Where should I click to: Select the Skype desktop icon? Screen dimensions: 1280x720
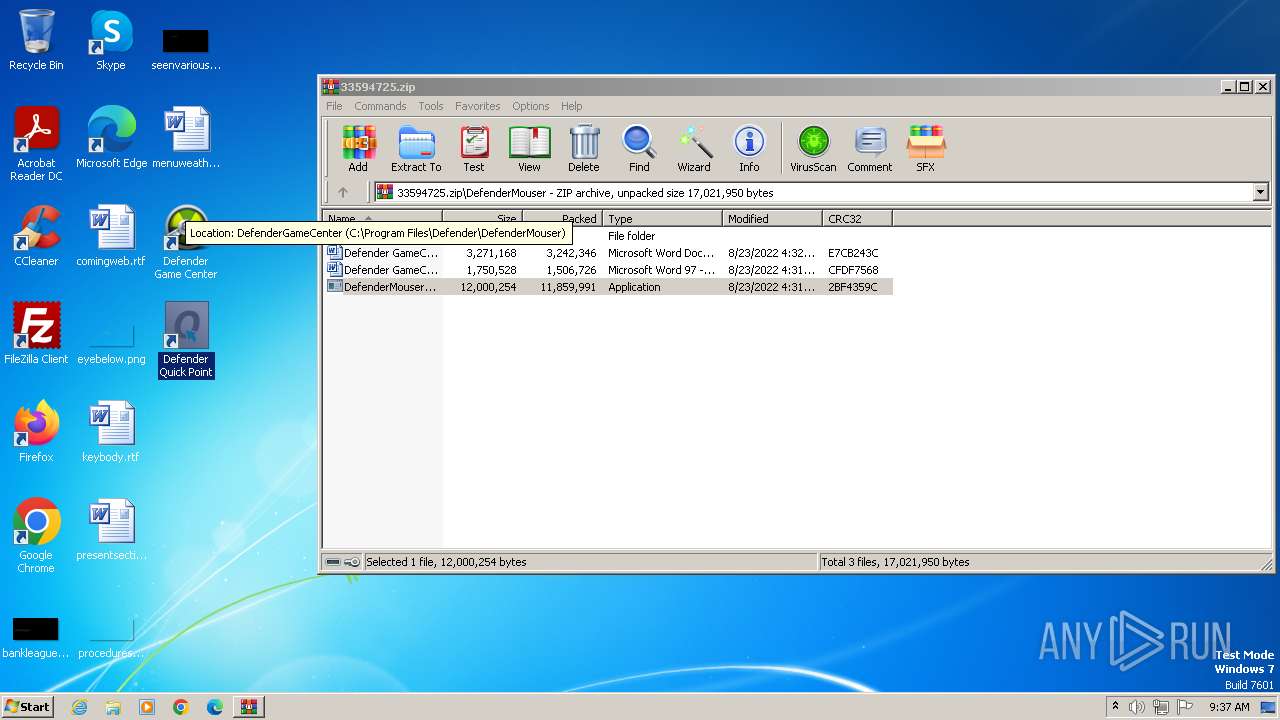[111, 40]
